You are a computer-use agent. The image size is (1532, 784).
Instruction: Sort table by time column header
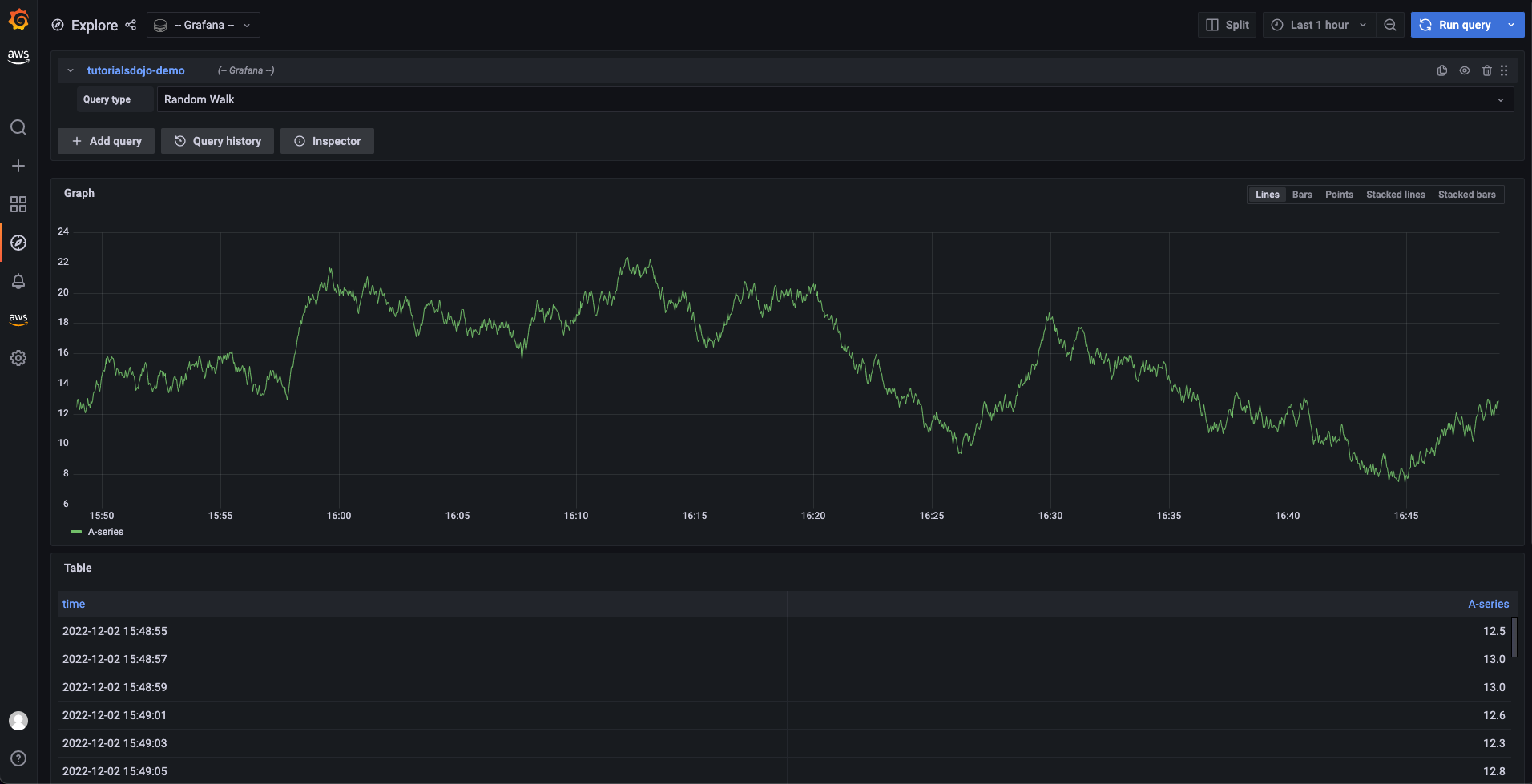point(74,604)
